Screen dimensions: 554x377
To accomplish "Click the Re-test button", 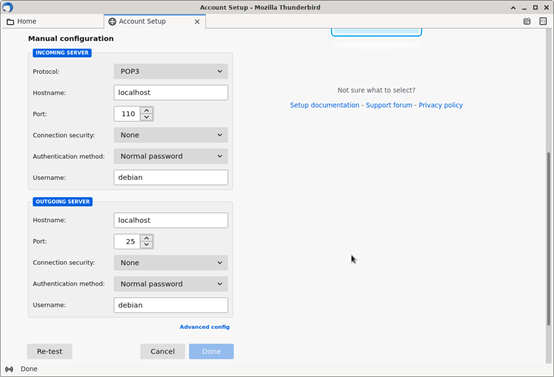I will (49, 351).
